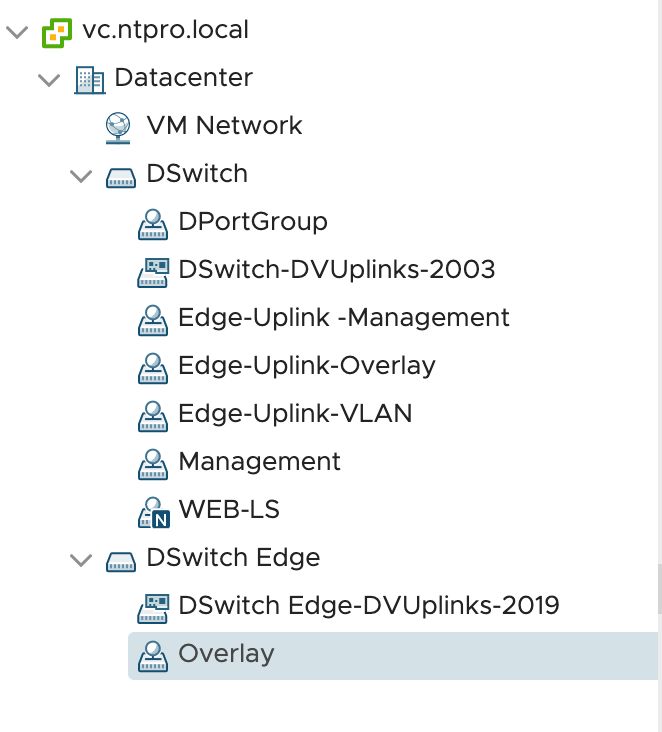
Task: Click the DSwitch Edge-DVUplinks-2019 uplink icon
Action: (153, 608)
